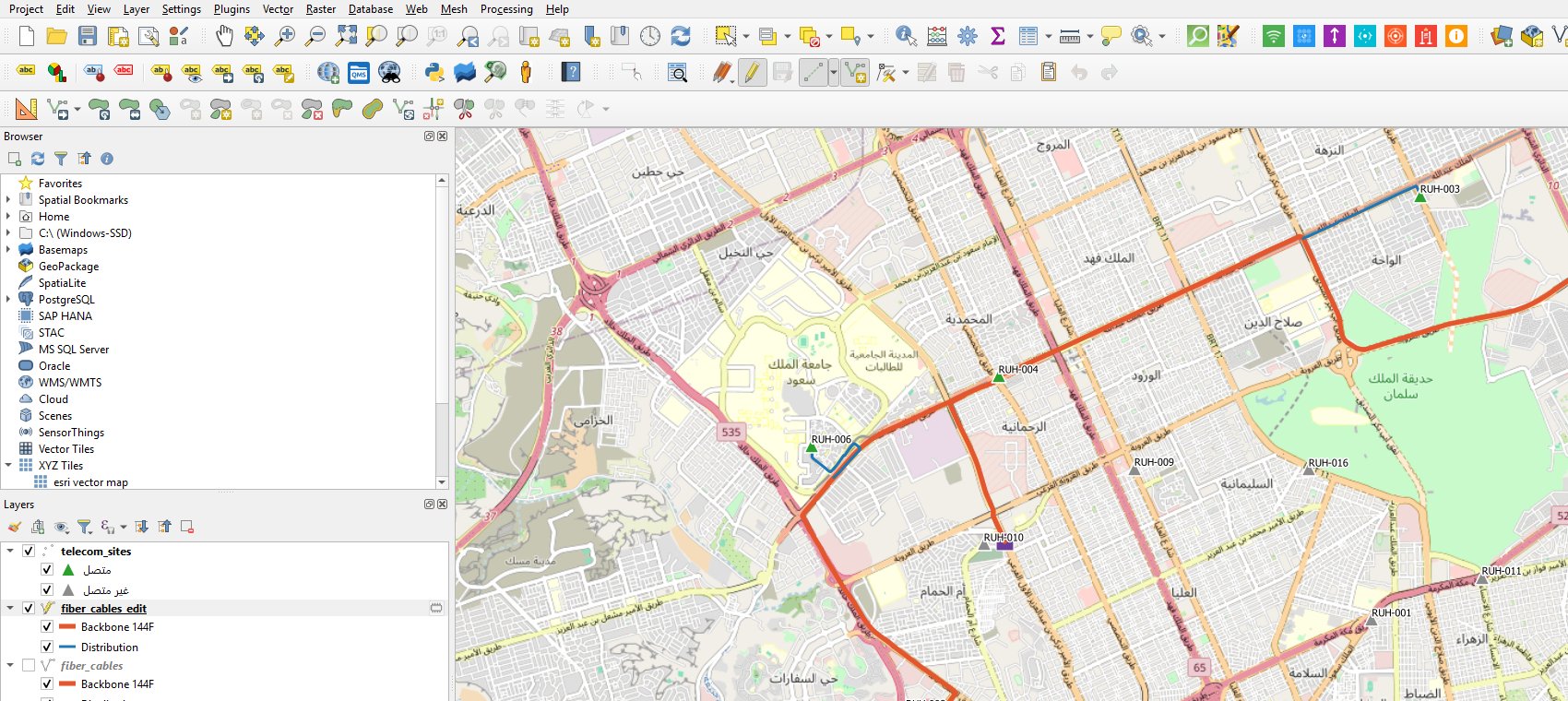
Task: Click the Browser panel scroll down arrow
Action: (x=442, y=481)
